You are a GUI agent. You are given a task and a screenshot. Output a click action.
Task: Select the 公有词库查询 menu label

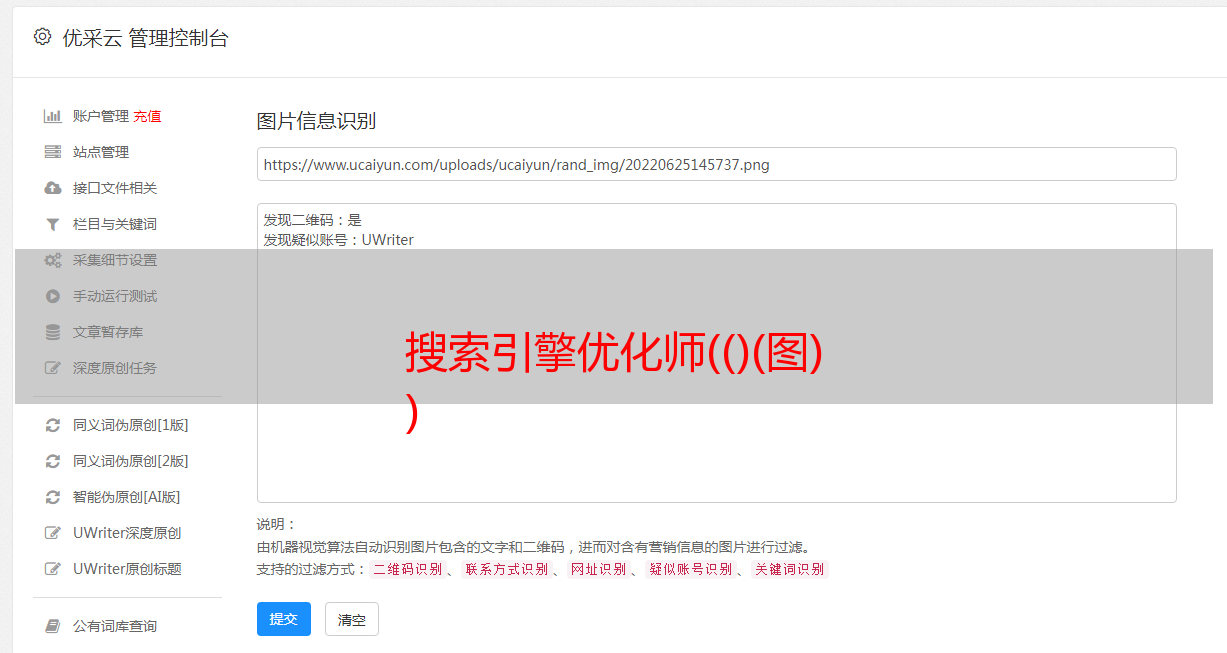click(x=115, y=626)
